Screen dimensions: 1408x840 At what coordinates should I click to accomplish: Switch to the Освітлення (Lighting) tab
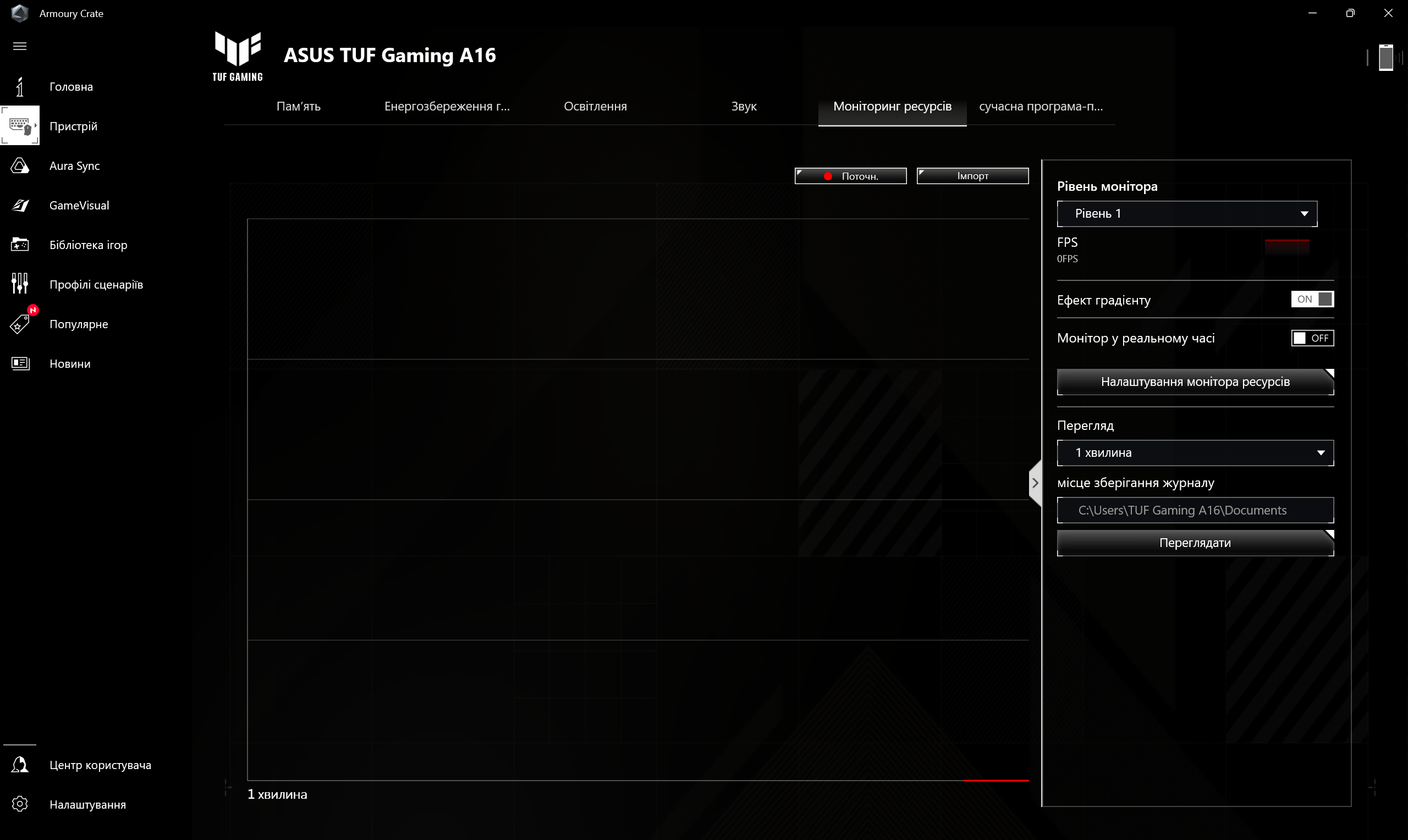pyautogui.click(x=595, y=106)
